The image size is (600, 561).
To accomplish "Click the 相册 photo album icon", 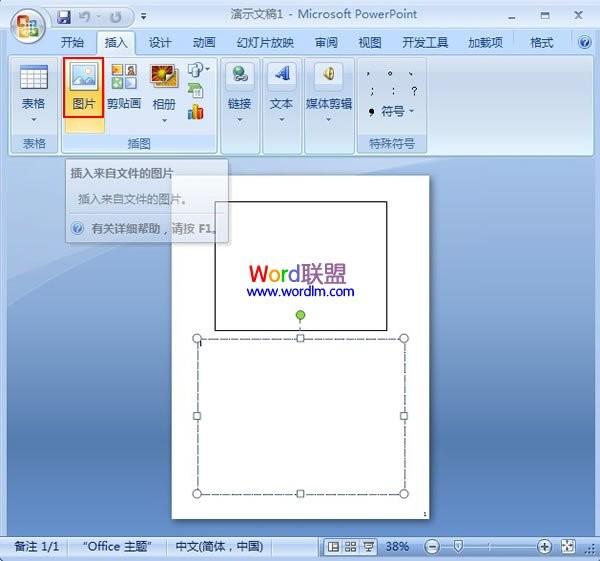I will click(x=164, y=76).
